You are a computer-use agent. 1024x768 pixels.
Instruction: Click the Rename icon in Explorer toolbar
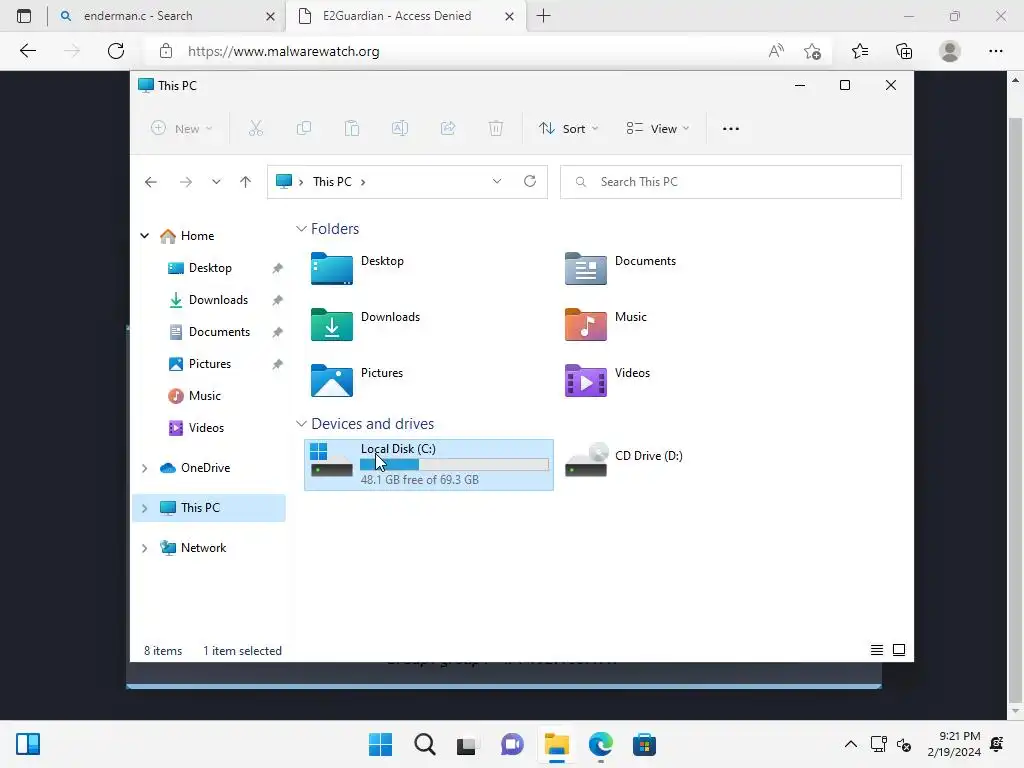pyautogui.click(x=400, y=129)
